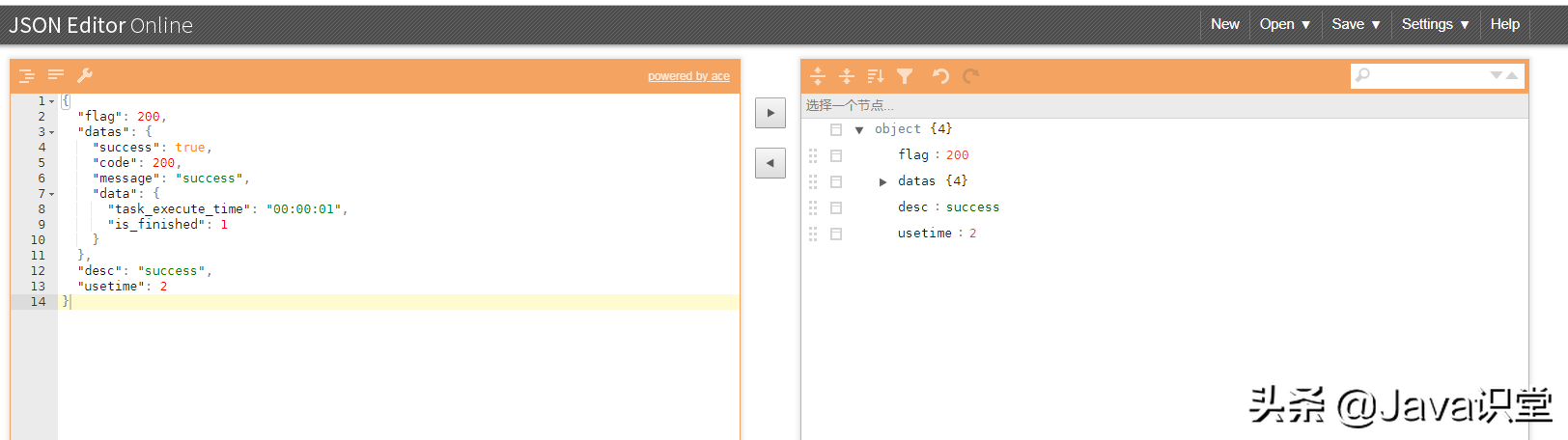Click the New menu item
The width and height of the screenshot is (1568, 440).
pos(1224,24)
